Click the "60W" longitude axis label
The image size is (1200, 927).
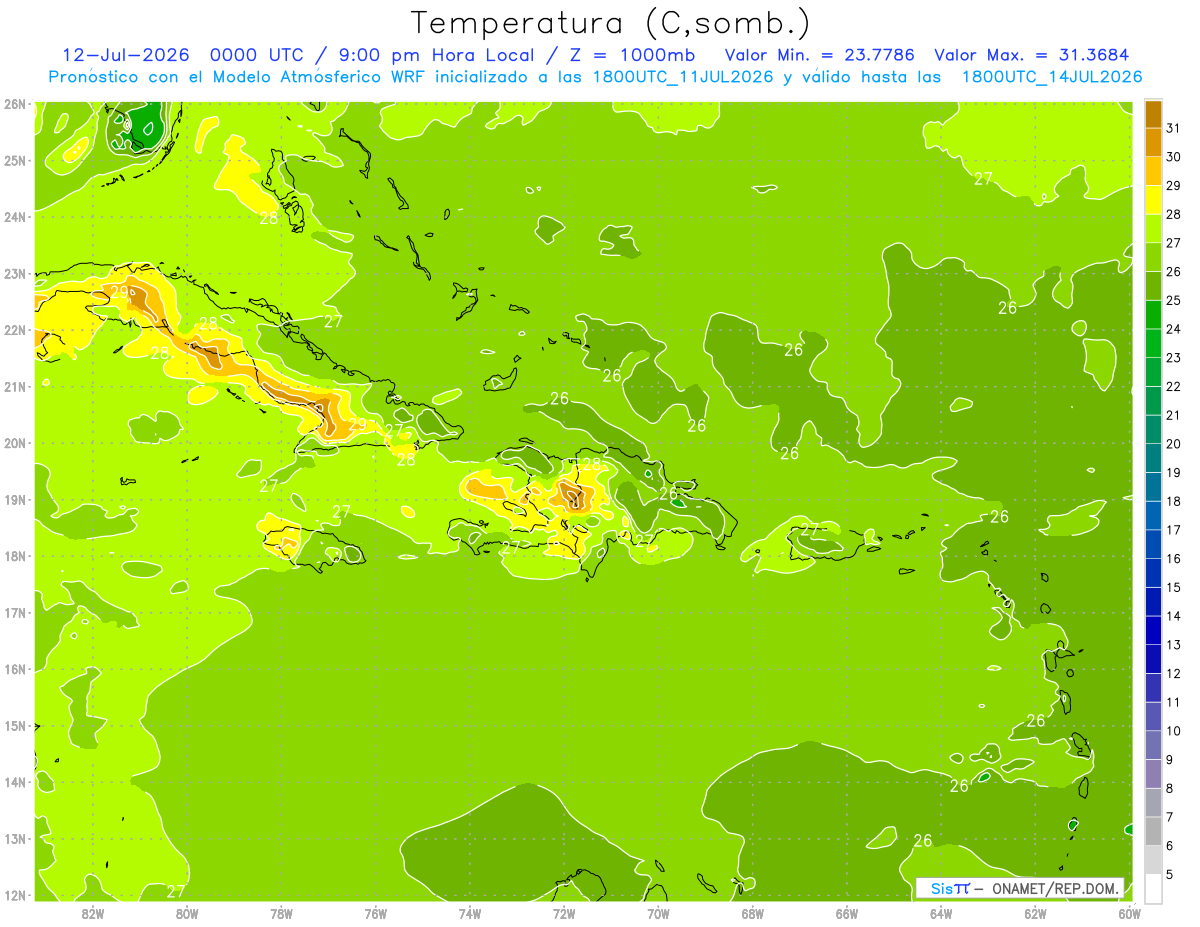(x=1129, y=913)
